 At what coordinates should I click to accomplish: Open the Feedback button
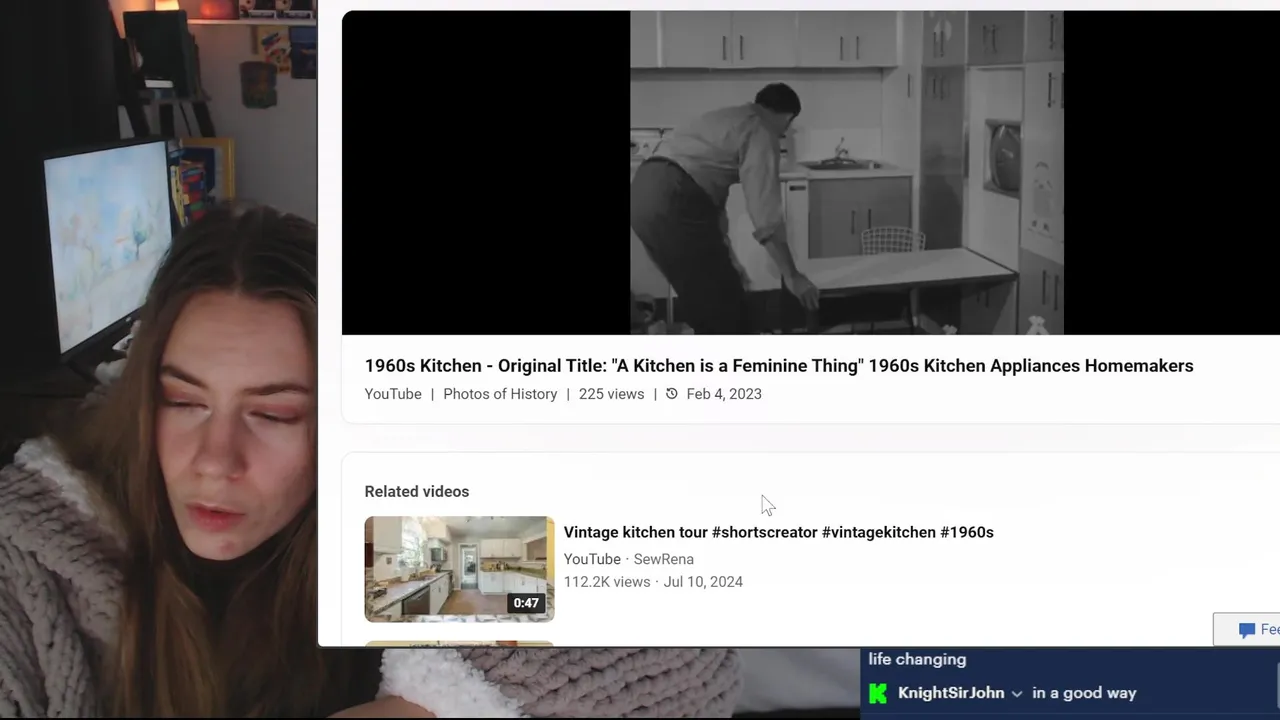click(1247, 629)
